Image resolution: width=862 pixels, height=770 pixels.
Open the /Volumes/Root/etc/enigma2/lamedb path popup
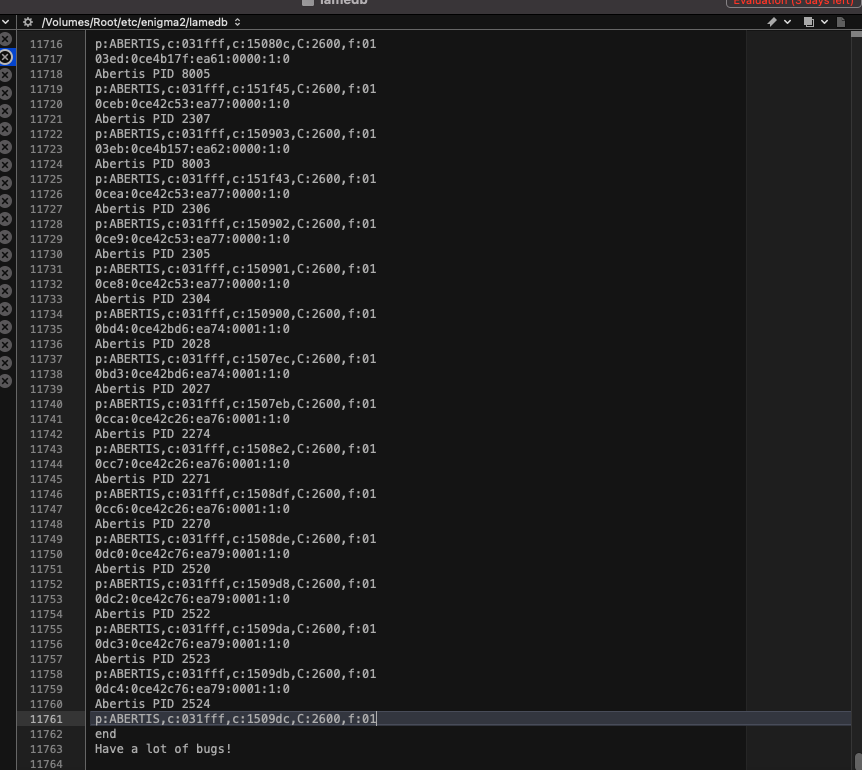pos(140,21)
